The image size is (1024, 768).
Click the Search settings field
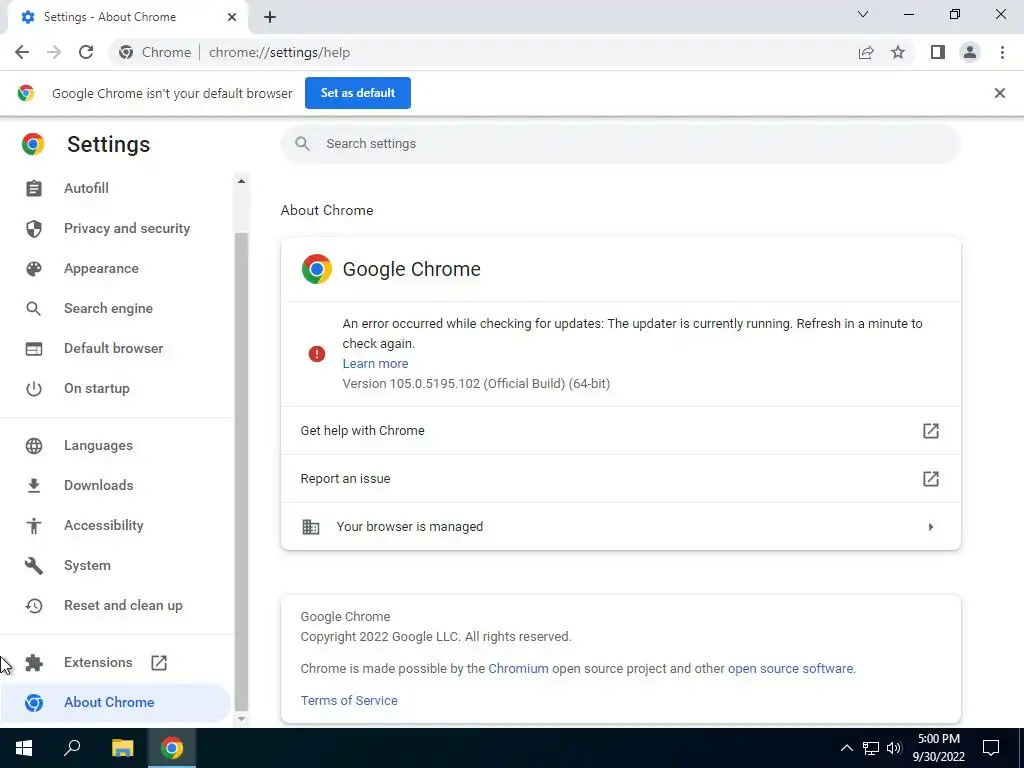click(x=620, y=144)
